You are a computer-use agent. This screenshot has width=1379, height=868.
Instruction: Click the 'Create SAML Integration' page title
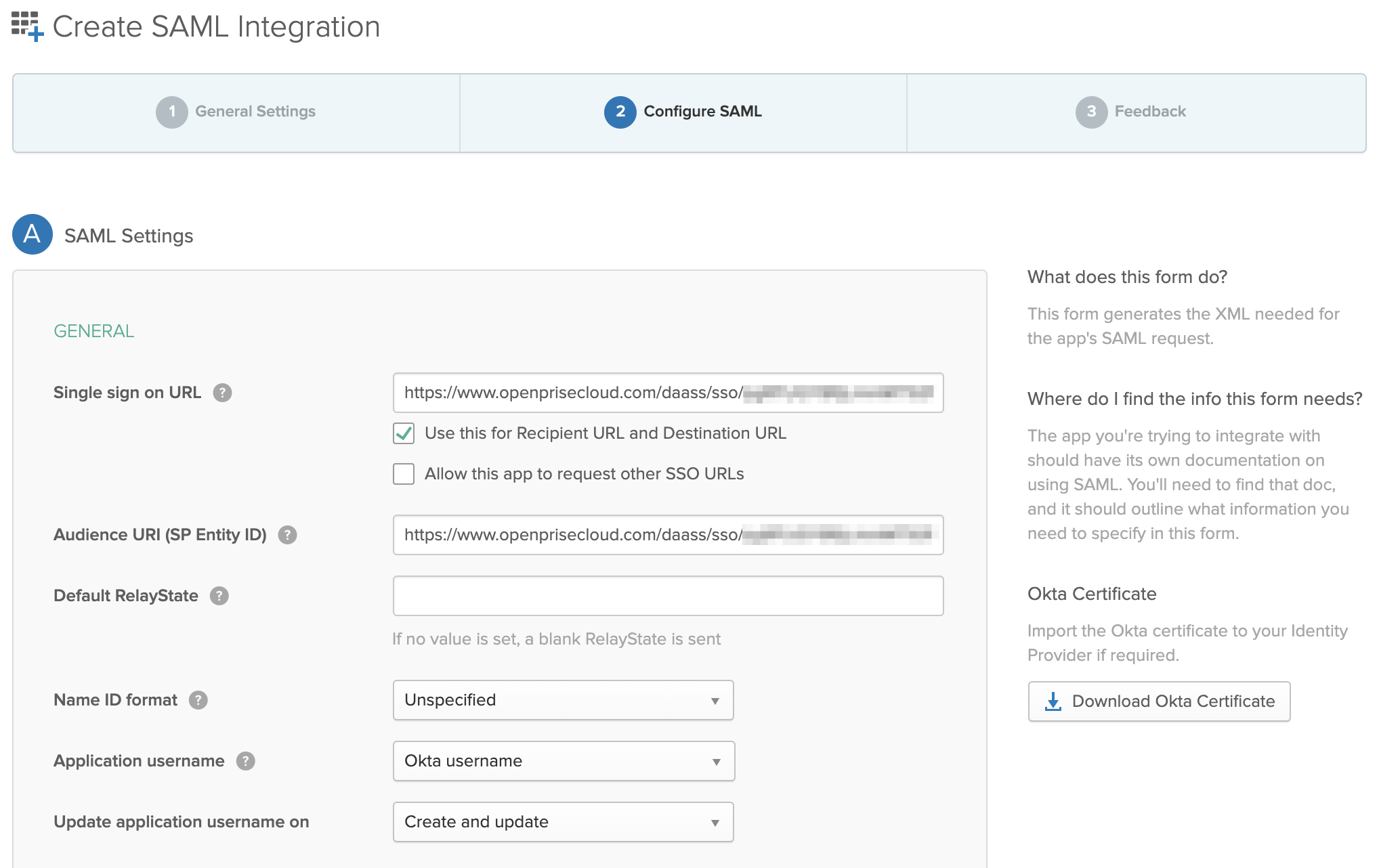[x=217, y=27]
